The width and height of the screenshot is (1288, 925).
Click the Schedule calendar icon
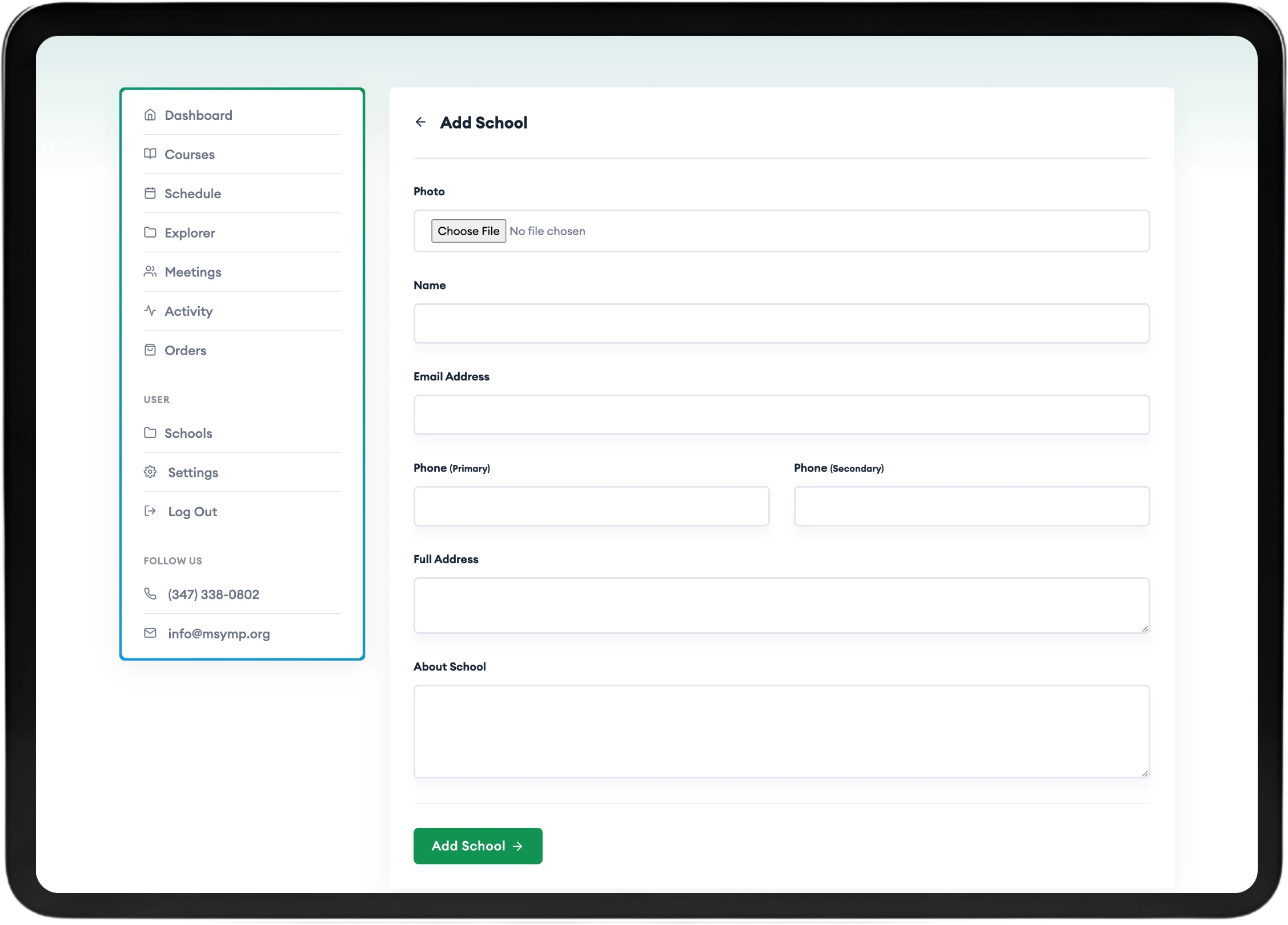coord(150,193)
